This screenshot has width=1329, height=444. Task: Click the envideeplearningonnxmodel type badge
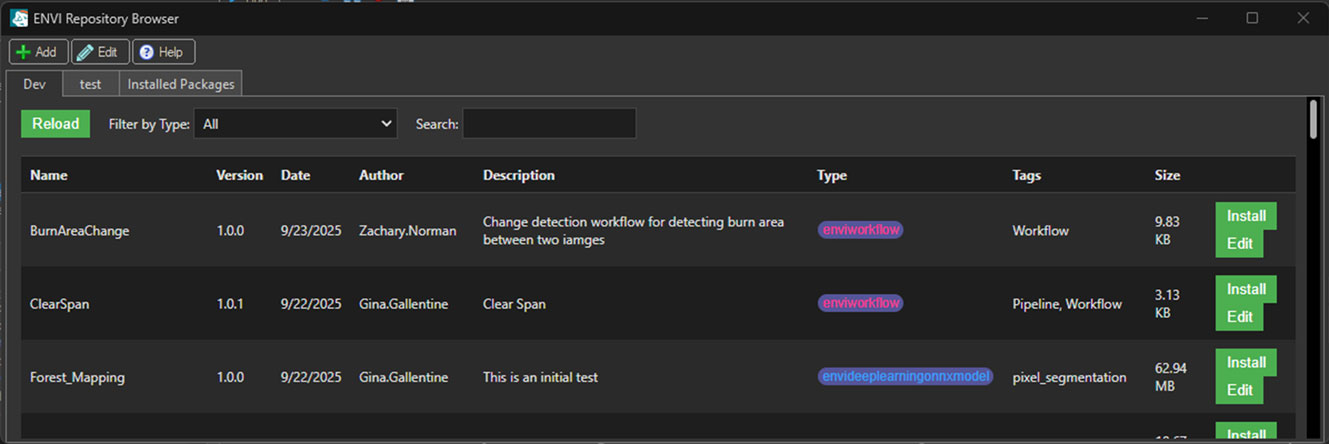pyautogui.click(x=905, y=377)
